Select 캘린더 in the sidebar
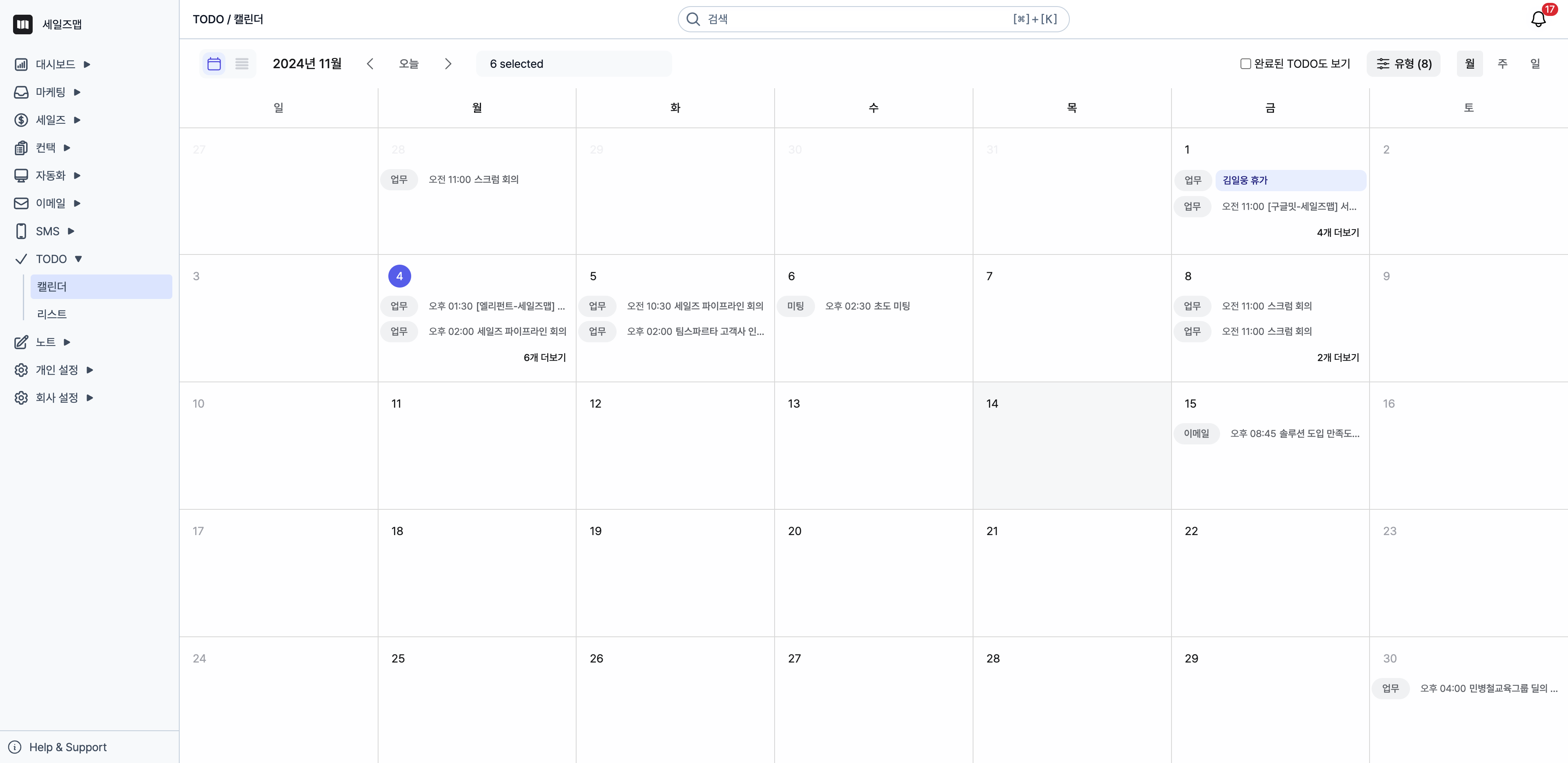The width and height of the screenshot is (1568, 763). [x=101, y=287]
